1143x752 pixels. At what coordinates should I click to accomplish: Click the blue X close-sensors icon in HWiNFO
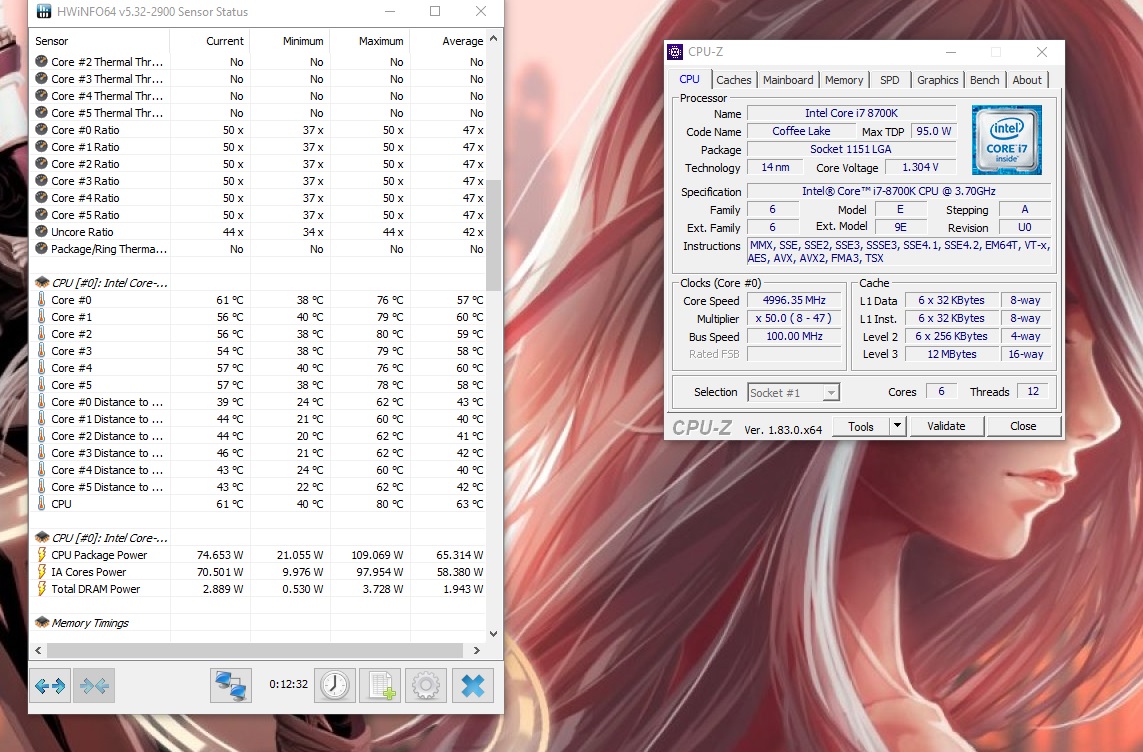(472, 686)
